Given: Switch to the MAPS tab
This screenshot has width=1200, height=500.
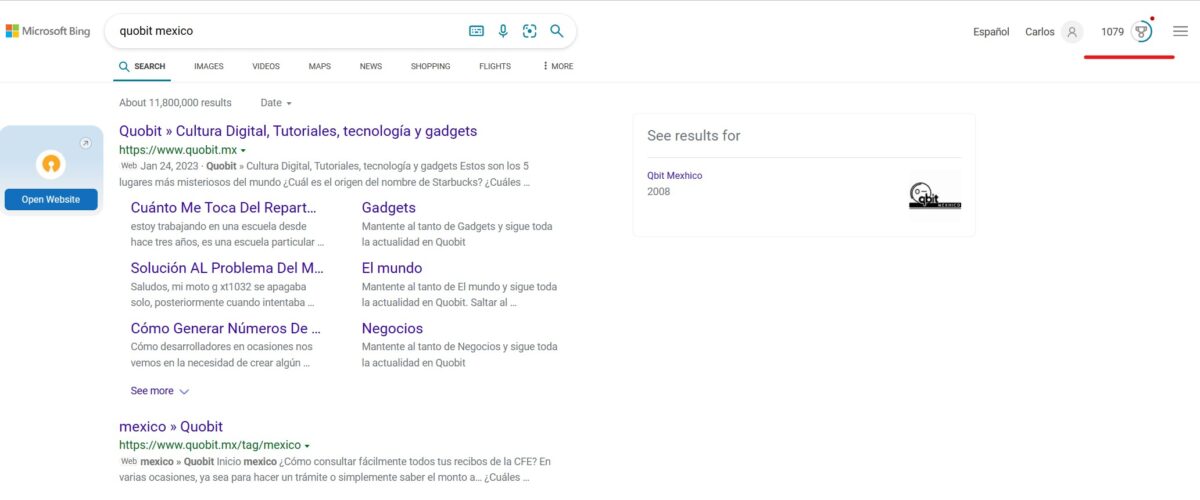Looking at the screenshot, I should (320, 67).
